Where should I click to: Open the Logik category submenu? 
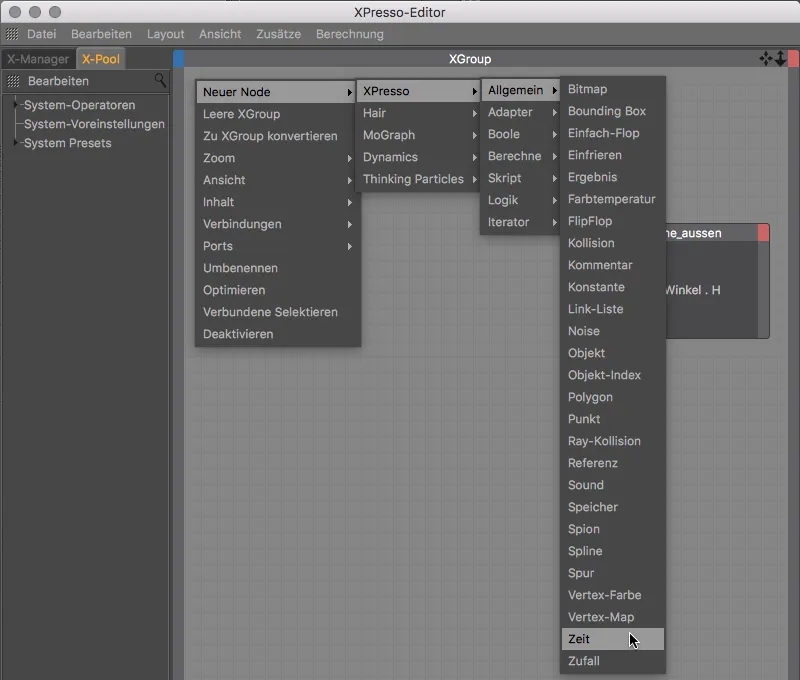[521, 200]
